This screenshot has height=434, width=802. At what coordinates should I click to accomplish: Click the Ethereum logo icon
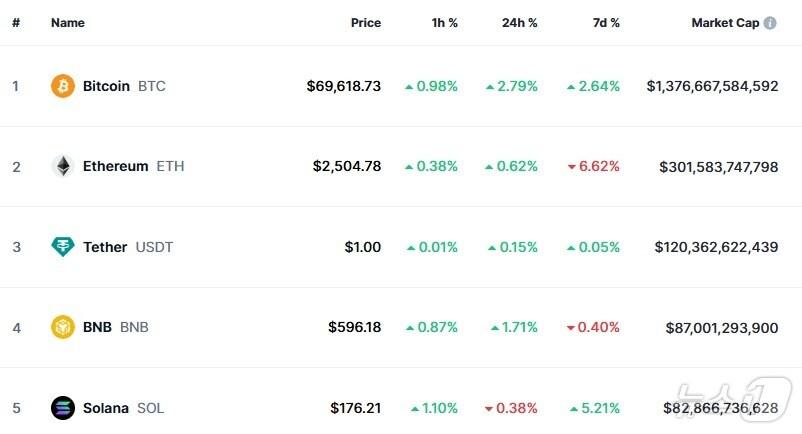click(x=63, y=166)
